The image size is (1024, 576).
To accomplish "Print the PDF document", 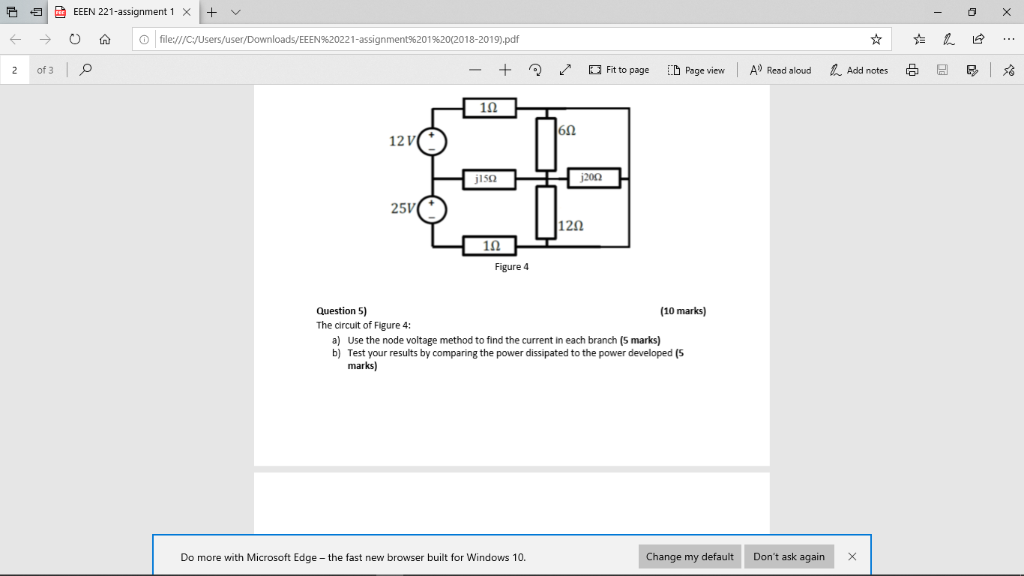I will tap(913, 70).
